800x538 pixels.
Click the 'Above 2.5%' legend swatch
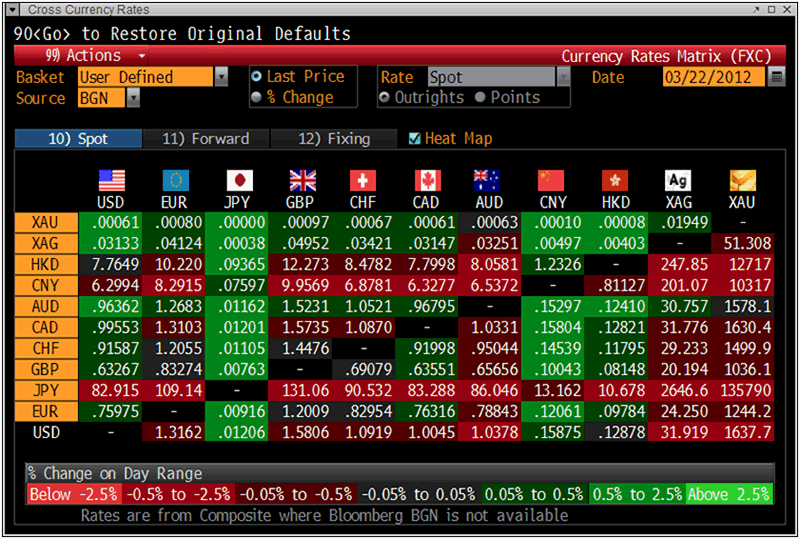[729, 494]
